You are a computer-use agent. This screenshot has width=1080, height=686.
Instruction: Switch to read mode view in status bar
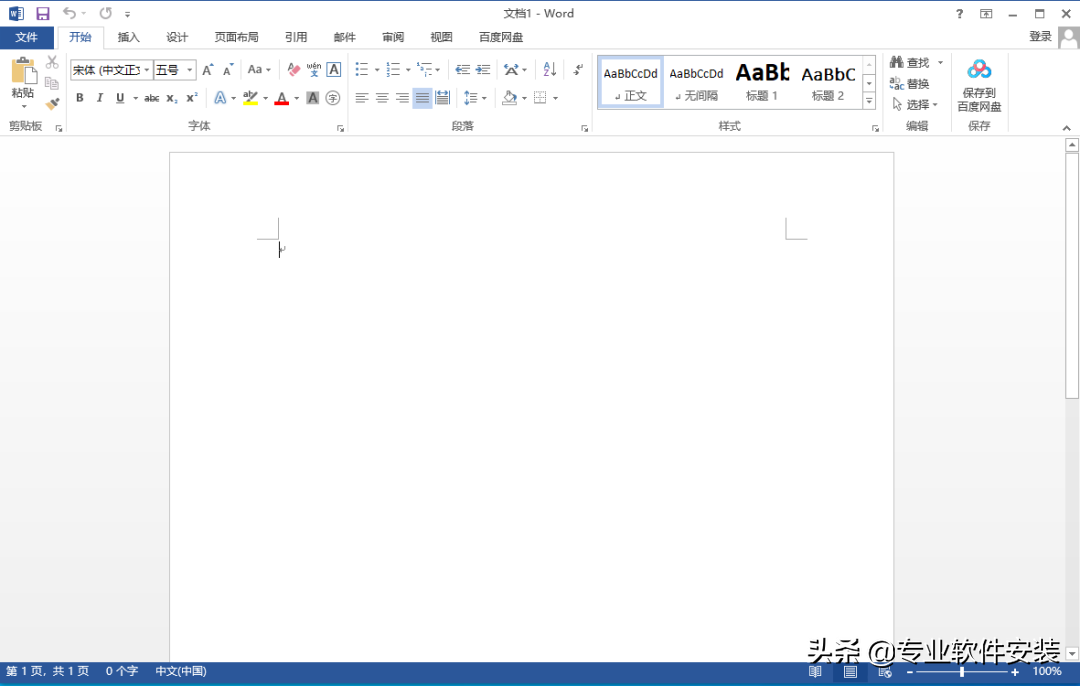coord(815,672)
